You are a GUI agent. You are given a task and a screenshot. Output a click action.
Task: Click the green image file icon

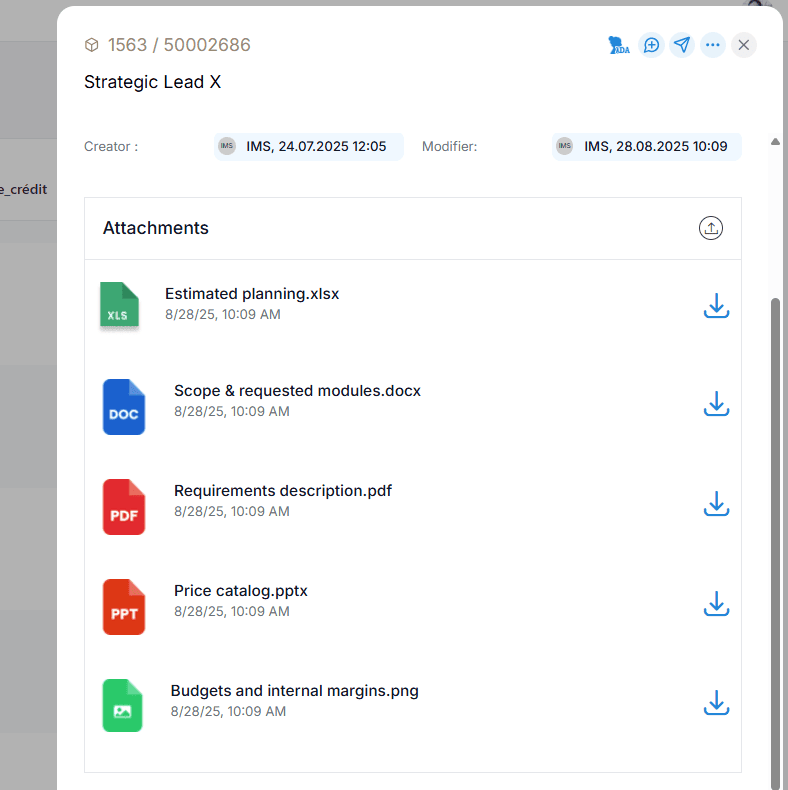tap(123, 705)
